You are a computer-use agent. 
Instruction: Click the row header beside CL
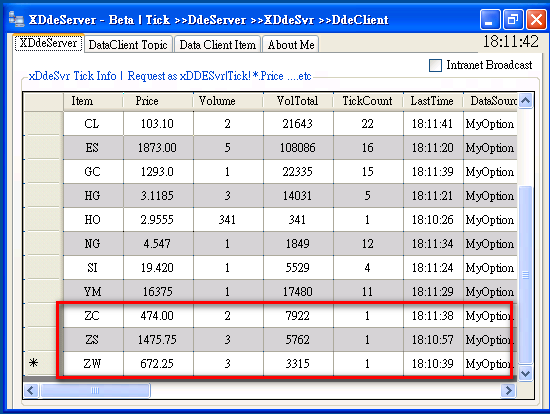point(43,123)
